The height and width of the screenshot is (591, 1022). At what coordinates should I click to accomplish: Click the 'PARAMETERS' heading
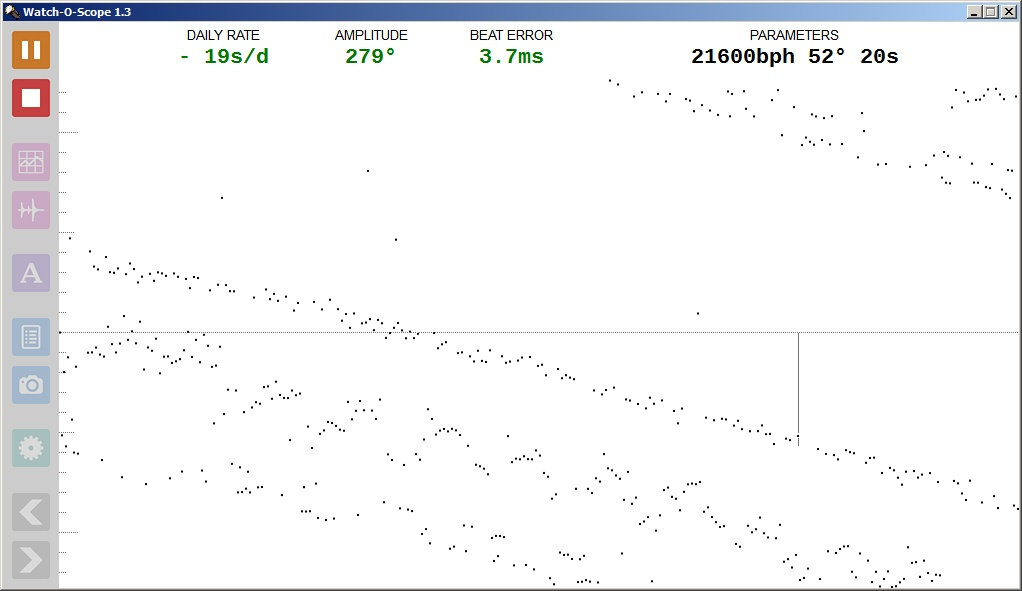click(794, 35)
